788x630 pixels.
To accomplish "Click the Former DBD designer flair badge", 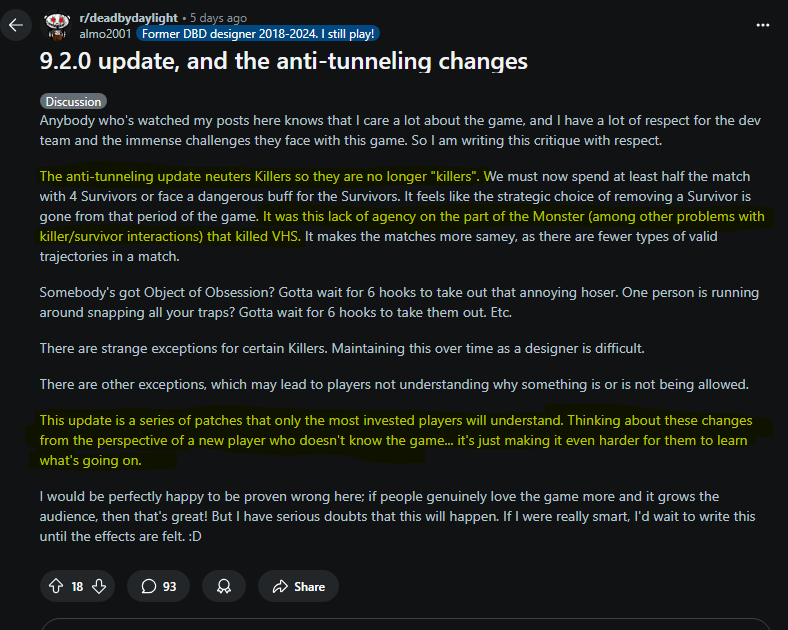I will pos(258,34).
